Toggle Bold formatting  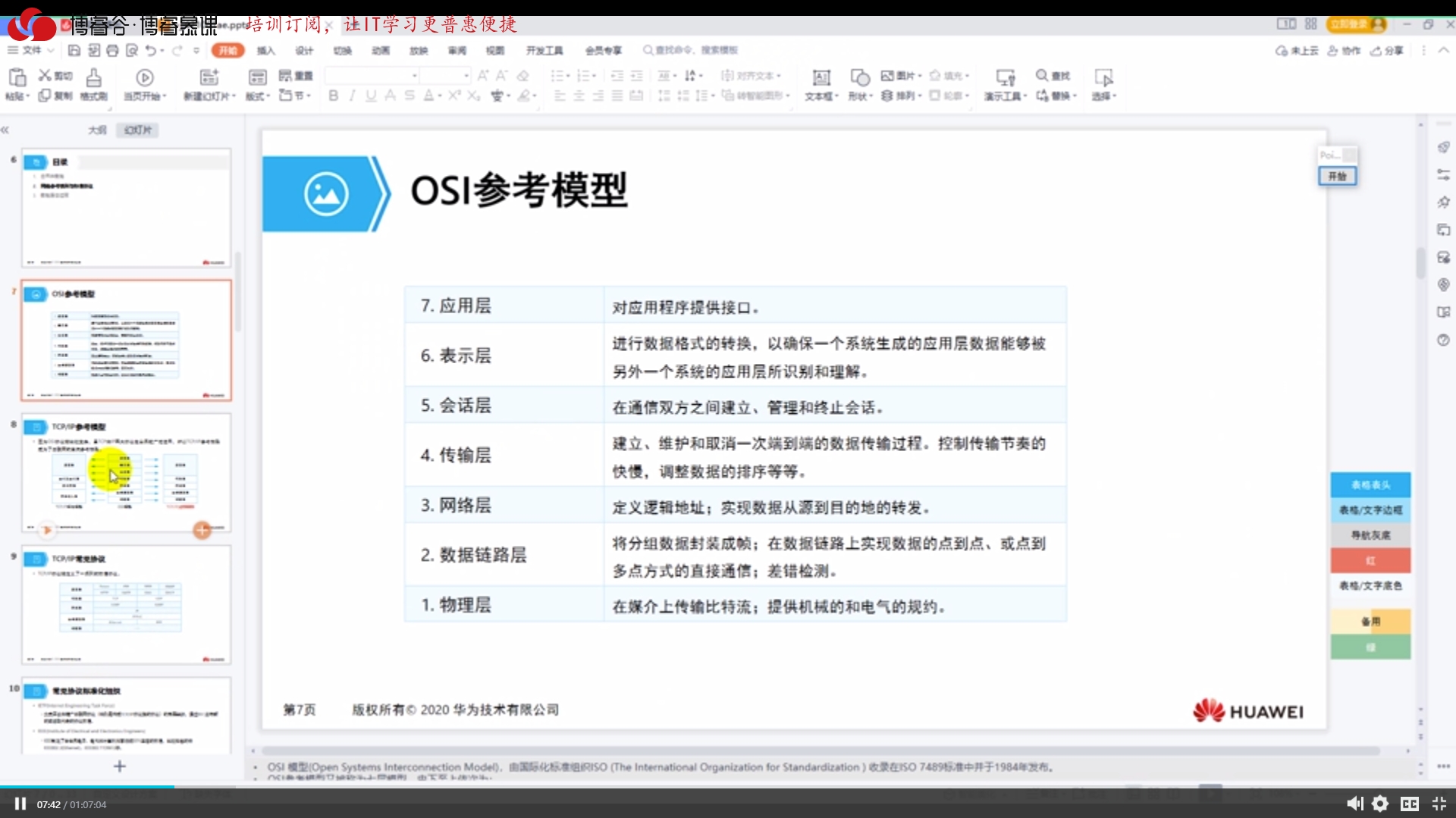[334, 96]
